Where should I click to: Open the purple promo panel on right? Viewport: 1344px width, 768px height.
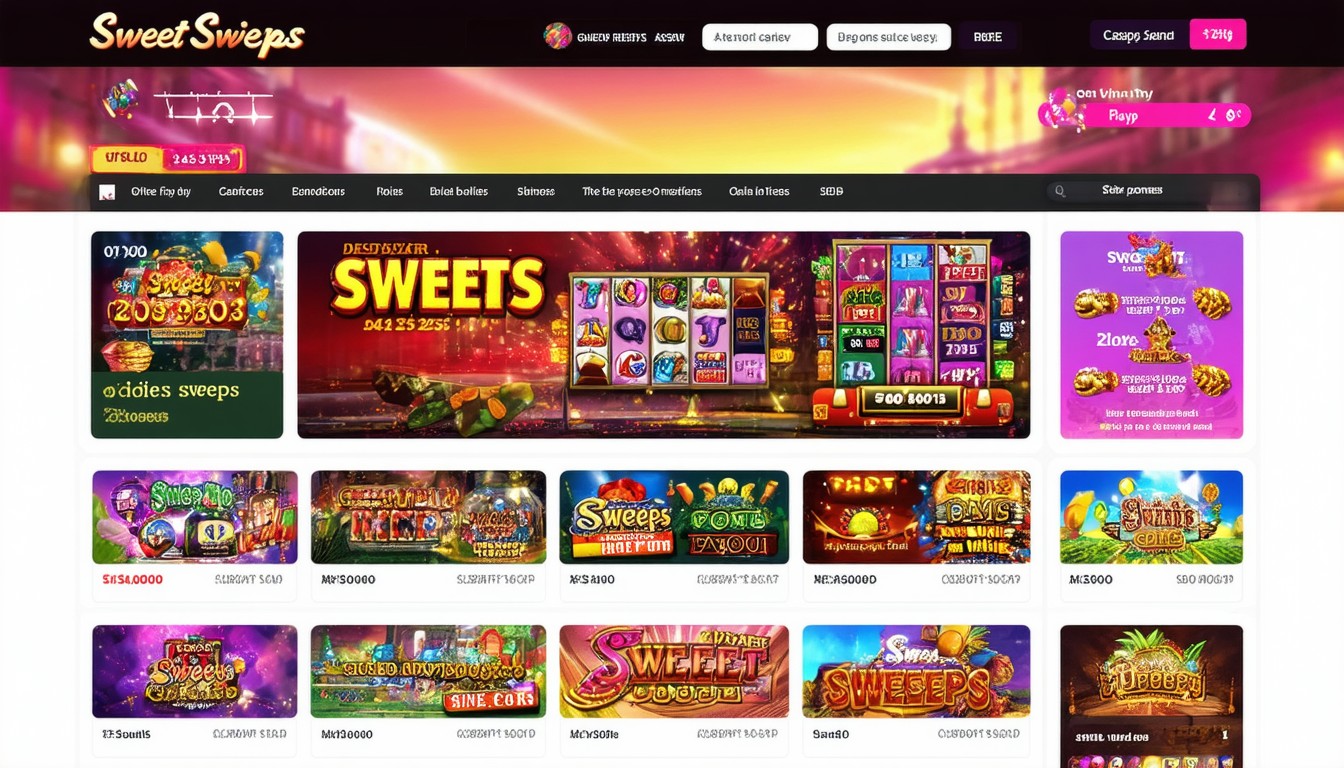(x=1151, y=335)
